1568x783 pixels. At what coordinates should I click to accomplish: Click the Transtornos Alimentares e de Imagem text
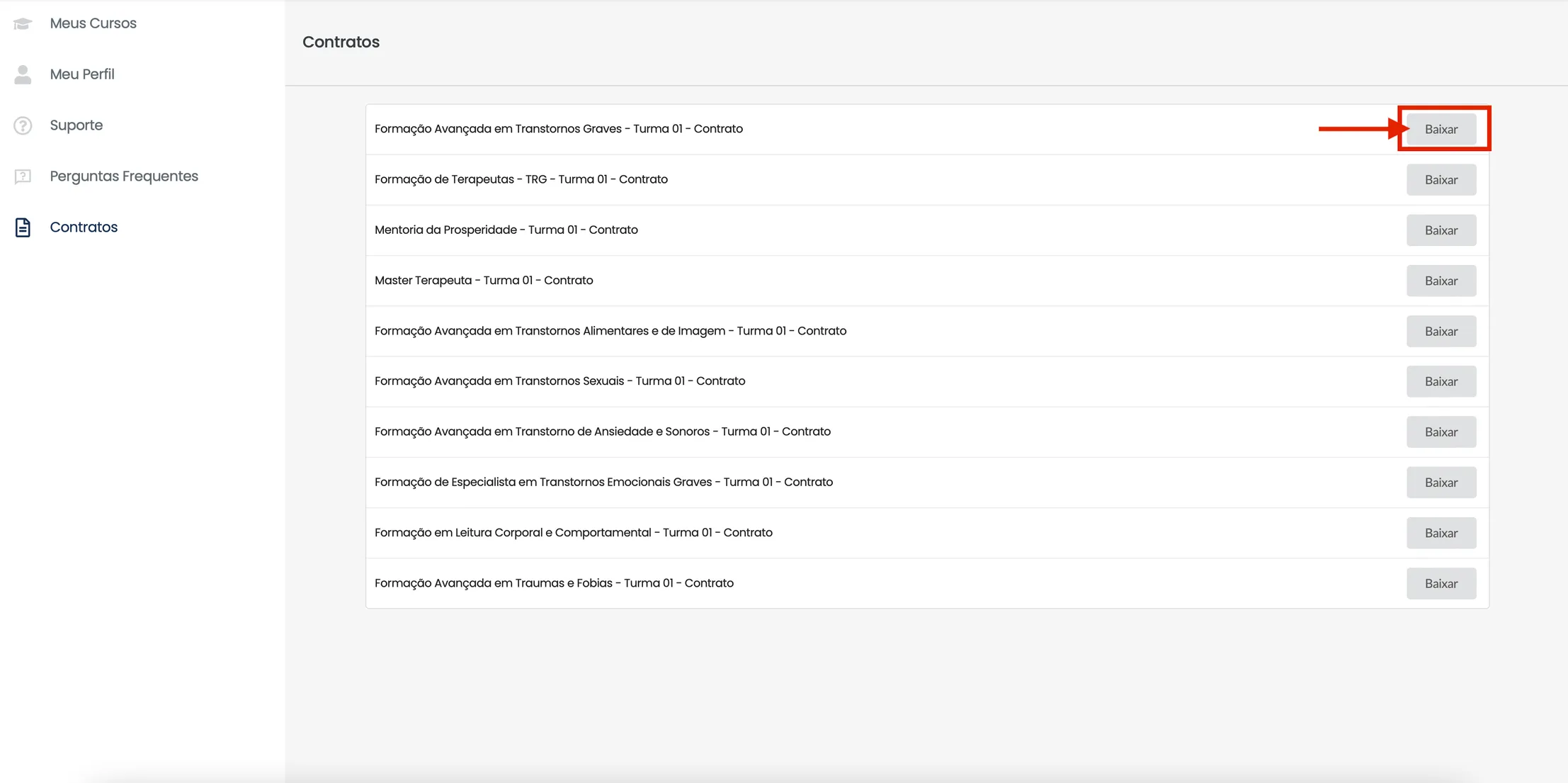click(x=610, y=331)
